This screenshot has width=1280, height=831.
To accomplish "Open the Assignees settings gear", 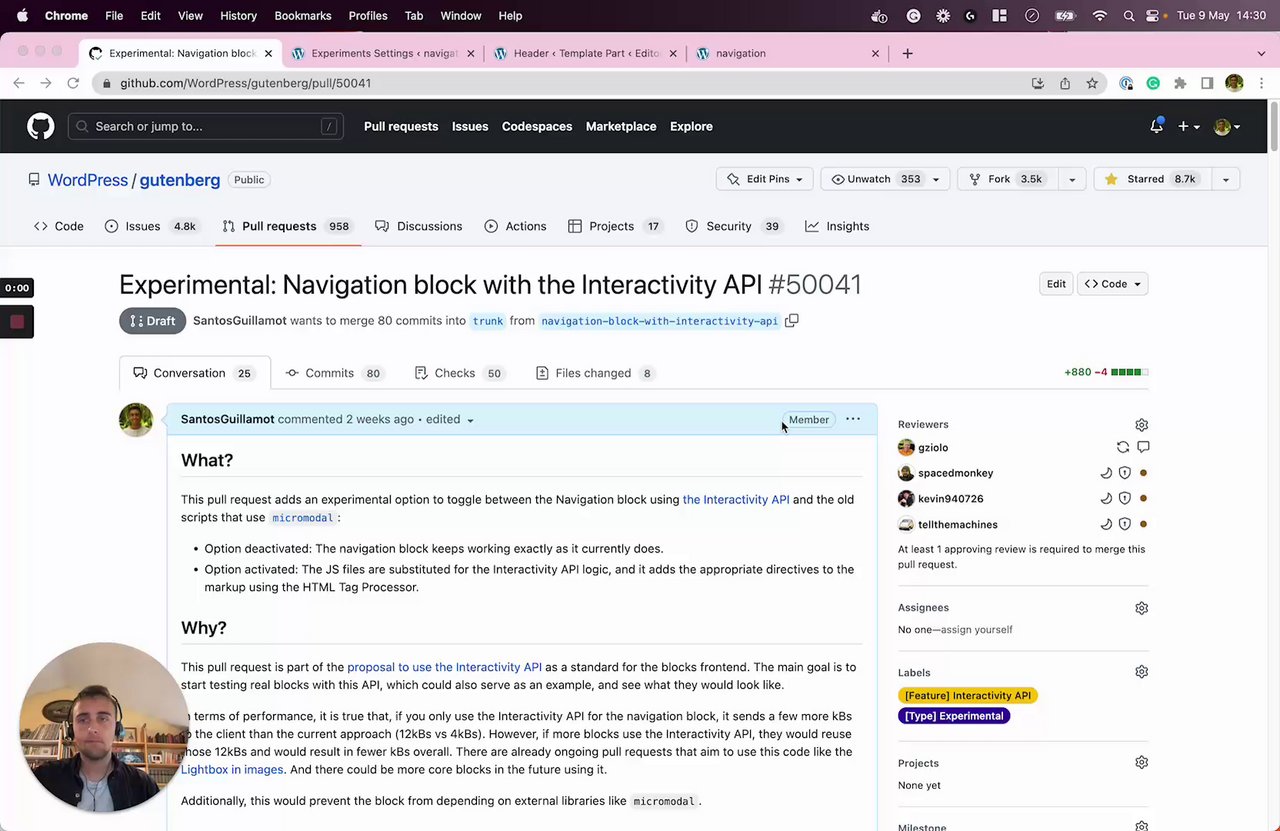I will [1141, 608].
